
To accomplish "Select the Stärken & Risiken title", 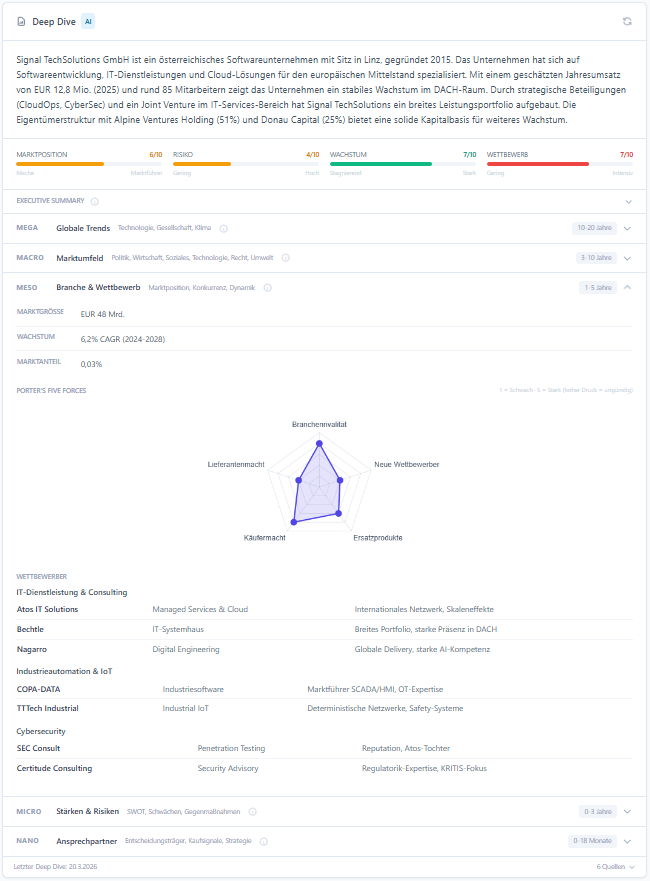I will coord(88,811).
